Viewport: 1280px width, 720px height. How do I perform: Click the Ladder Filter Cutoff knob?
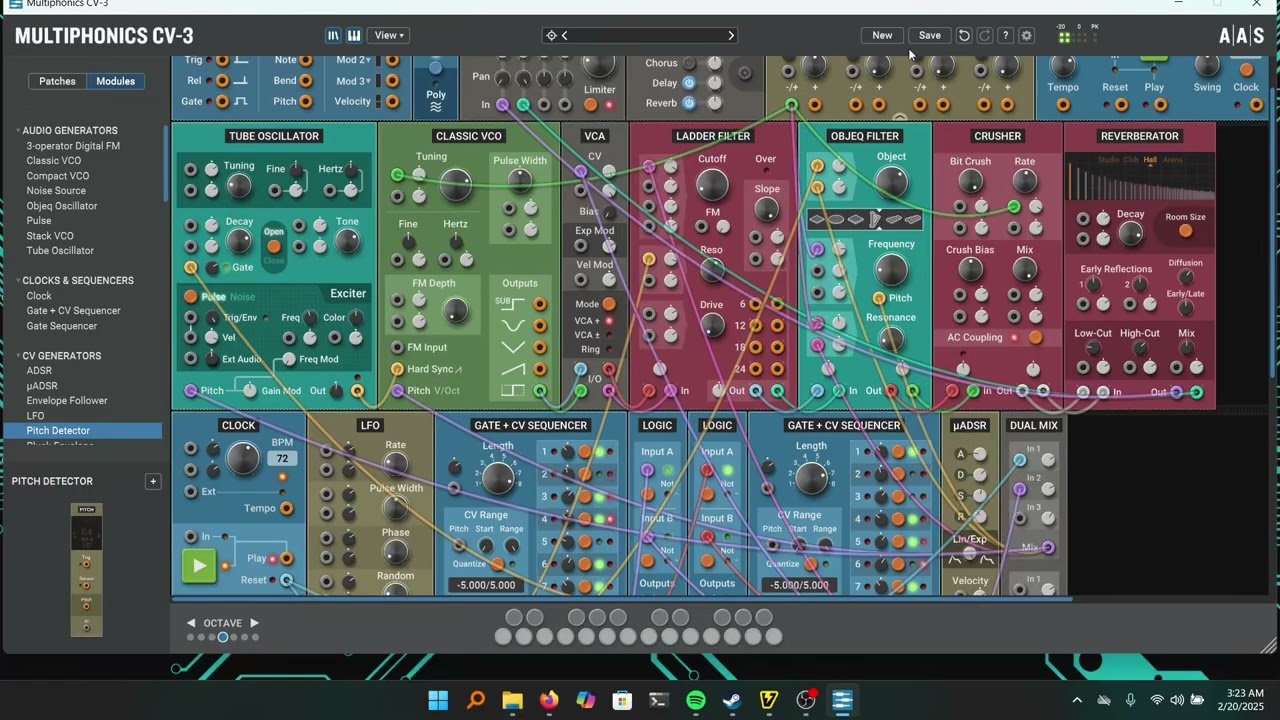point(712,184)
